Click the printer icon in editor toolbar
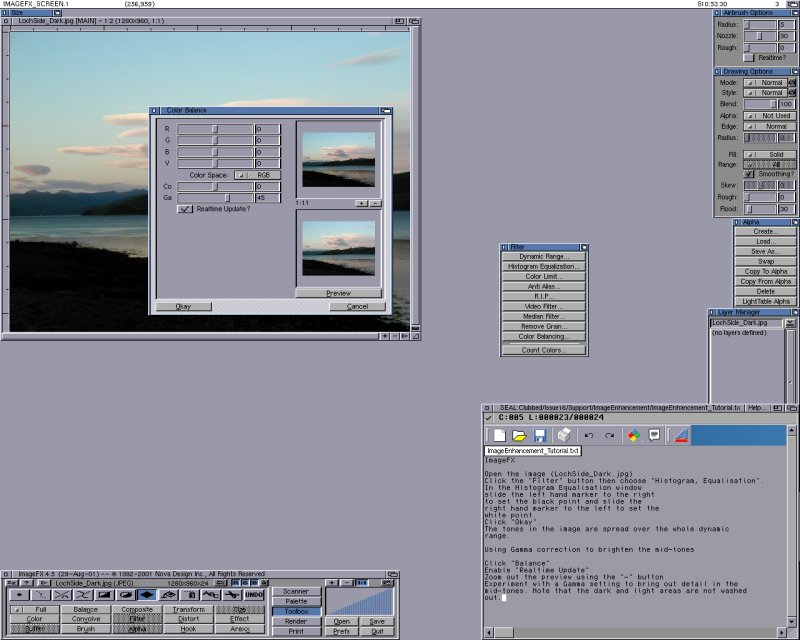This screenshot has height=640, width=800. pyautogui.click(x=563, y=435)
